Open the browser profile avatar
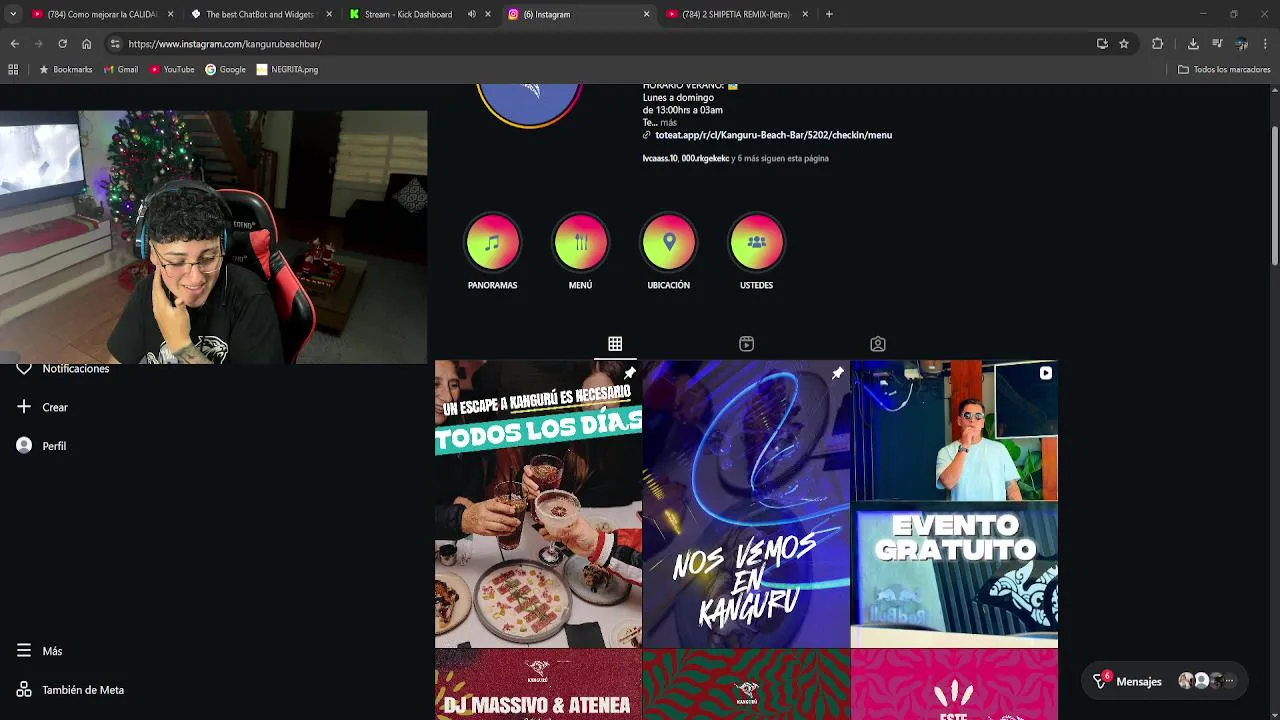This screenshot has width=1280, height=720. coord(1241,44)
